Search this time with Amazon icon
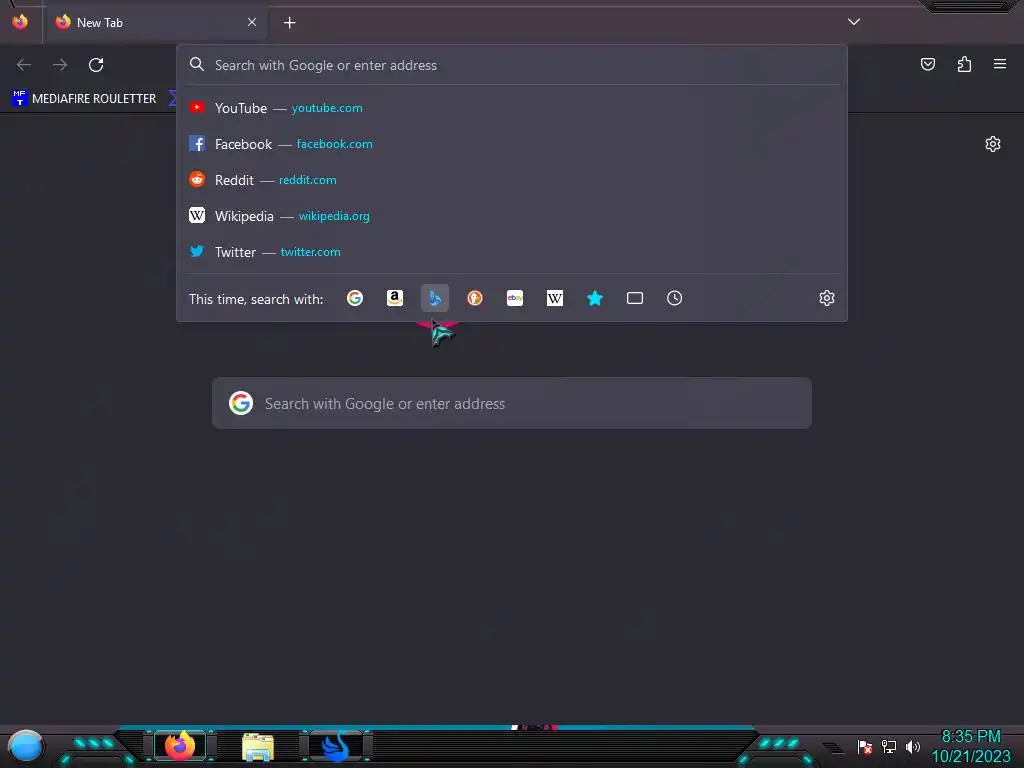Viewport: 1024px width, 768px height. coord(394,298)
